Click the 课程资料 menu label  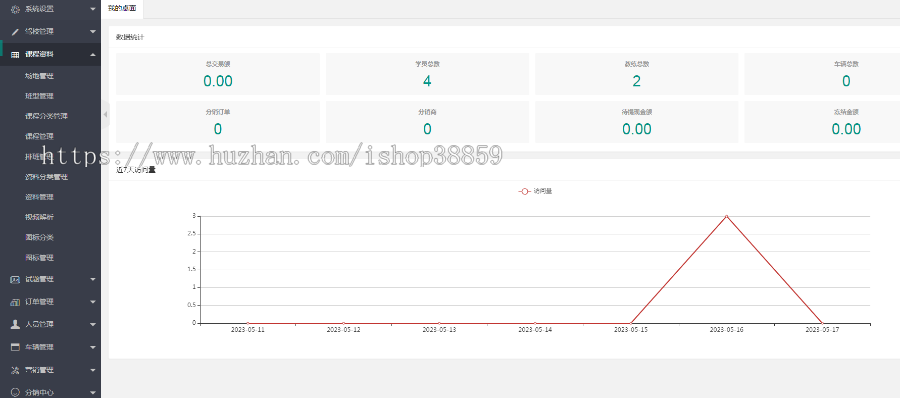point(40,55)
